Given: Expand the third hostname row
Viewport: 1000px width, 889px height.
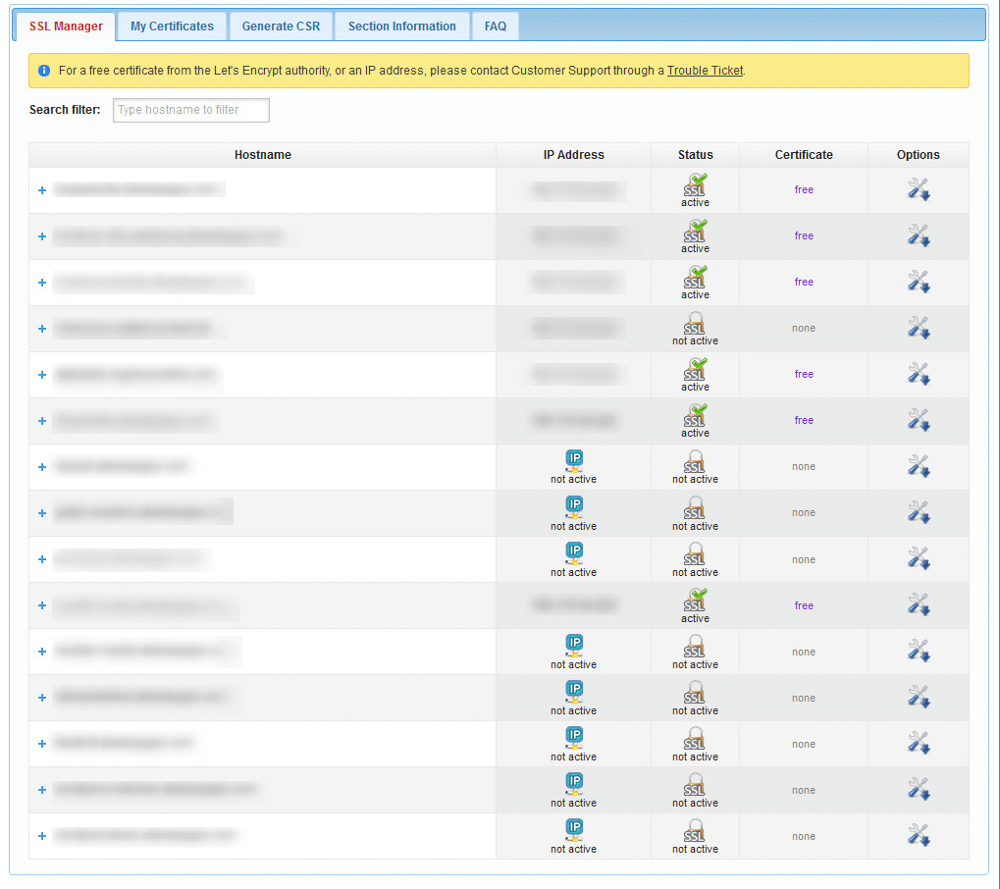Looking at the screenshot, I should (41, 282).
